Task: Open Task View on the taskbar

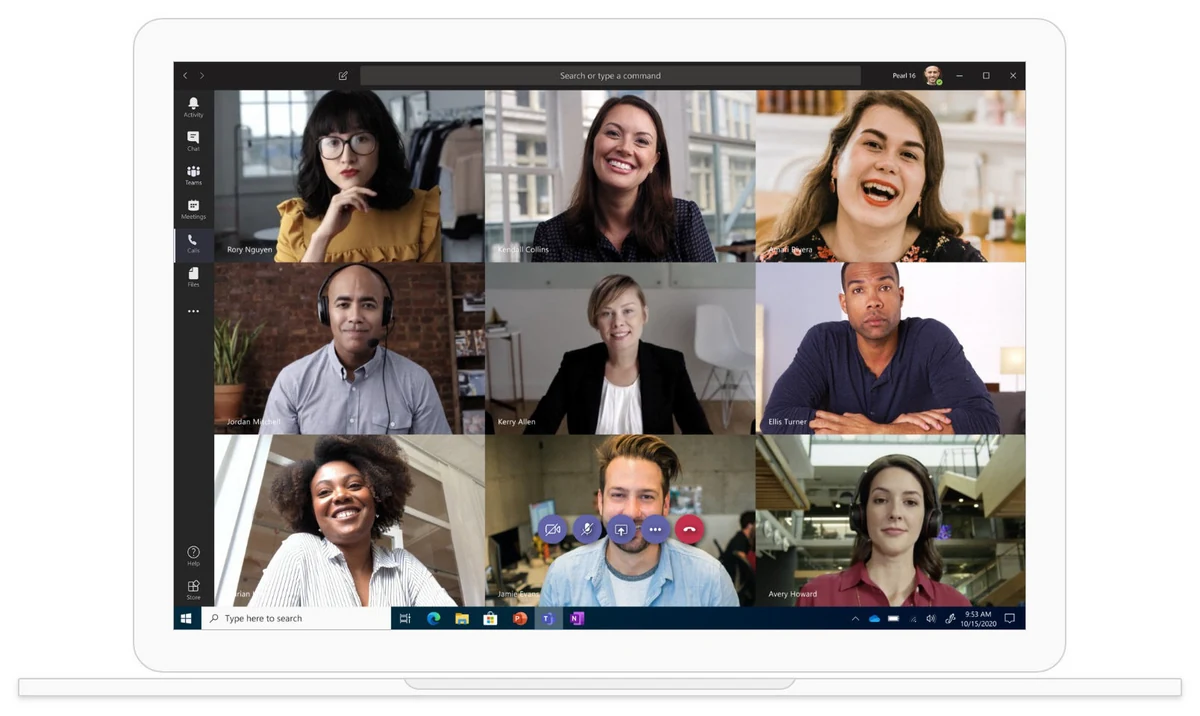Action: click(x=405, y=619)
